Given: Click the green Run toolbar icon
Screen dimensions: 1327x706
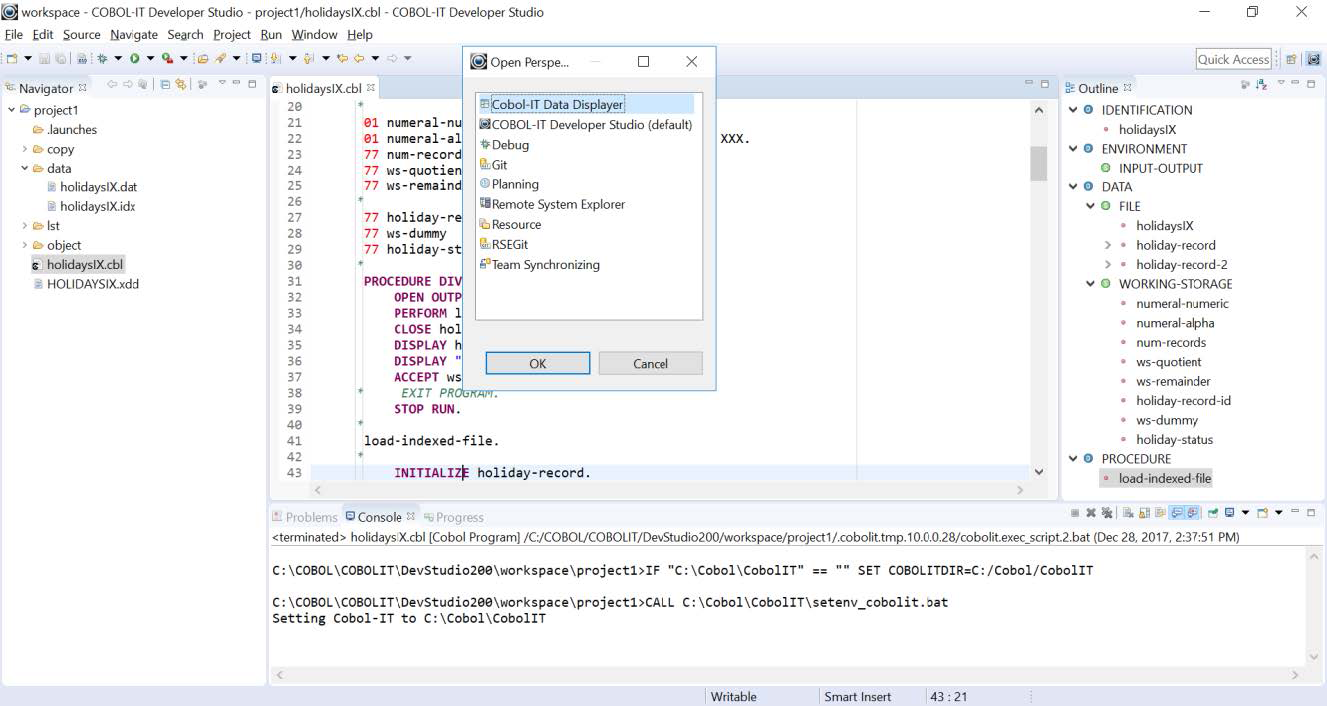Looking at the screenshot, I should point(134,59).
